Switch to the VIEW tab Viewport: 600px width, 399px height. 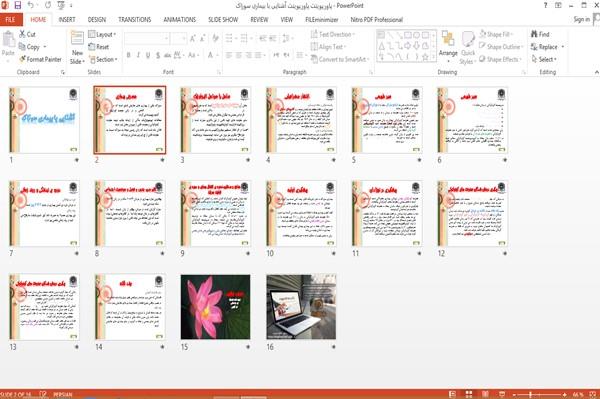(287, 20)
